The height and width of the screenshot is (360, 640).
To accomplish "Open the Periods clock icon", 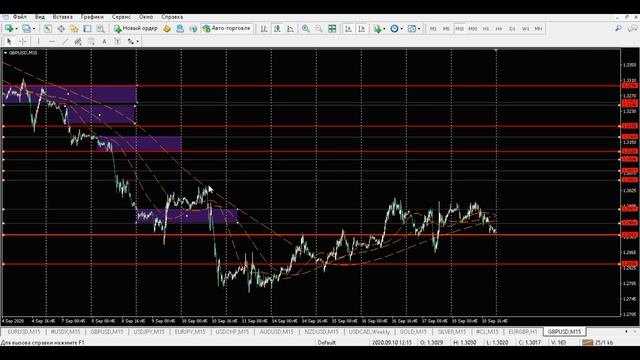I will coord(394,29).
